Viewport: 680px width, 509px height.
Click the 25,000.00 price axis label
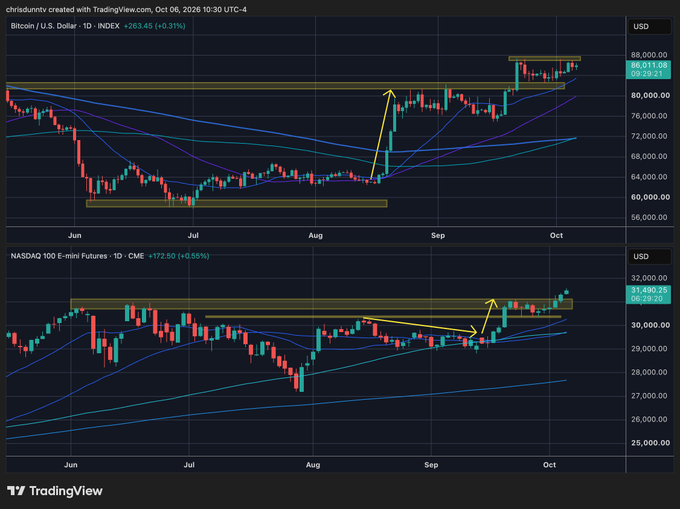(649, 443)
